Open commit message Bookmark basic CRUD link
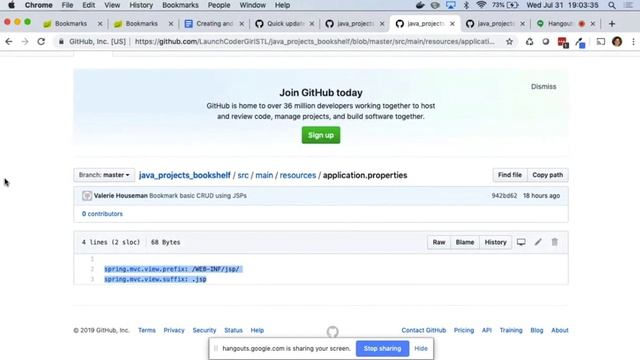 tap(198, 196)
